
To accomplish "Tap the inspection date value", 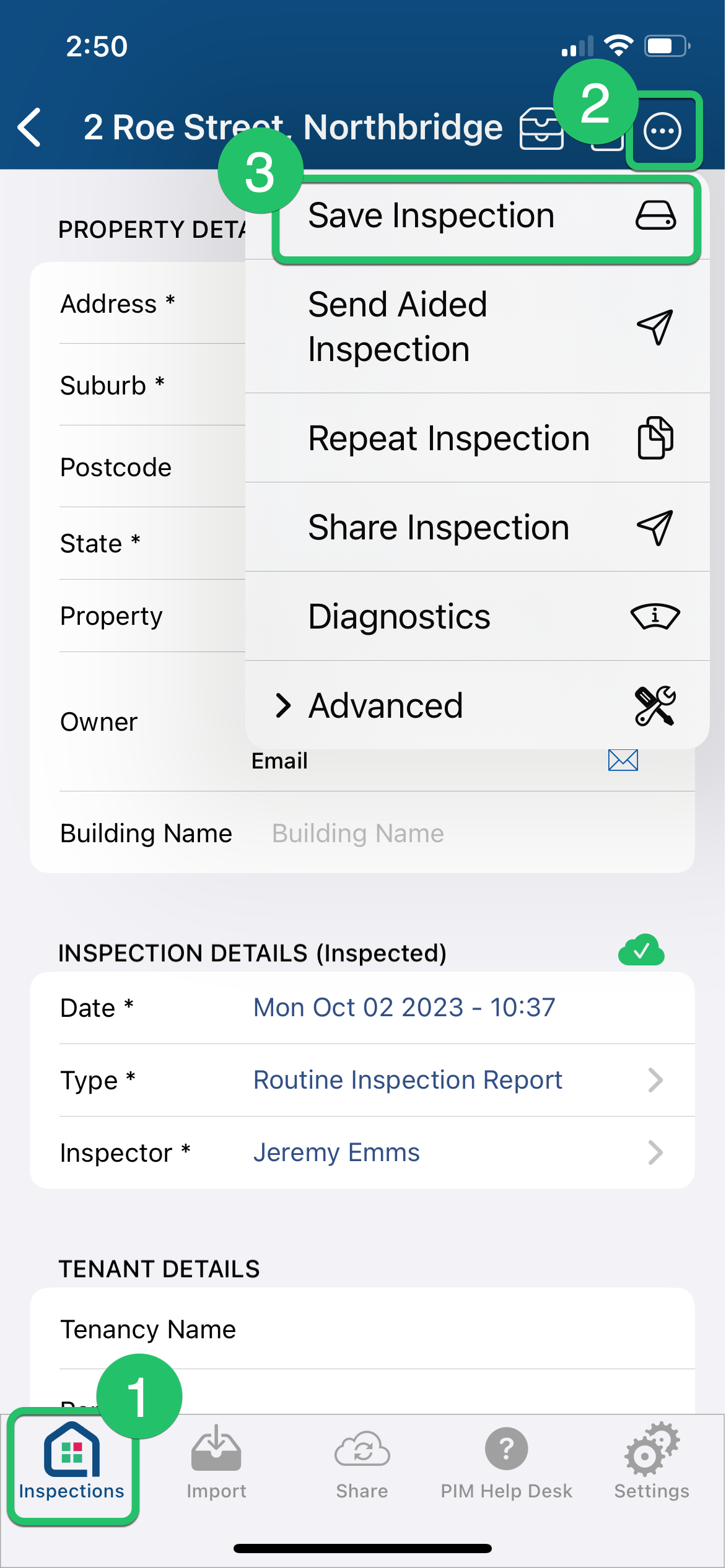I will 404,1008.
